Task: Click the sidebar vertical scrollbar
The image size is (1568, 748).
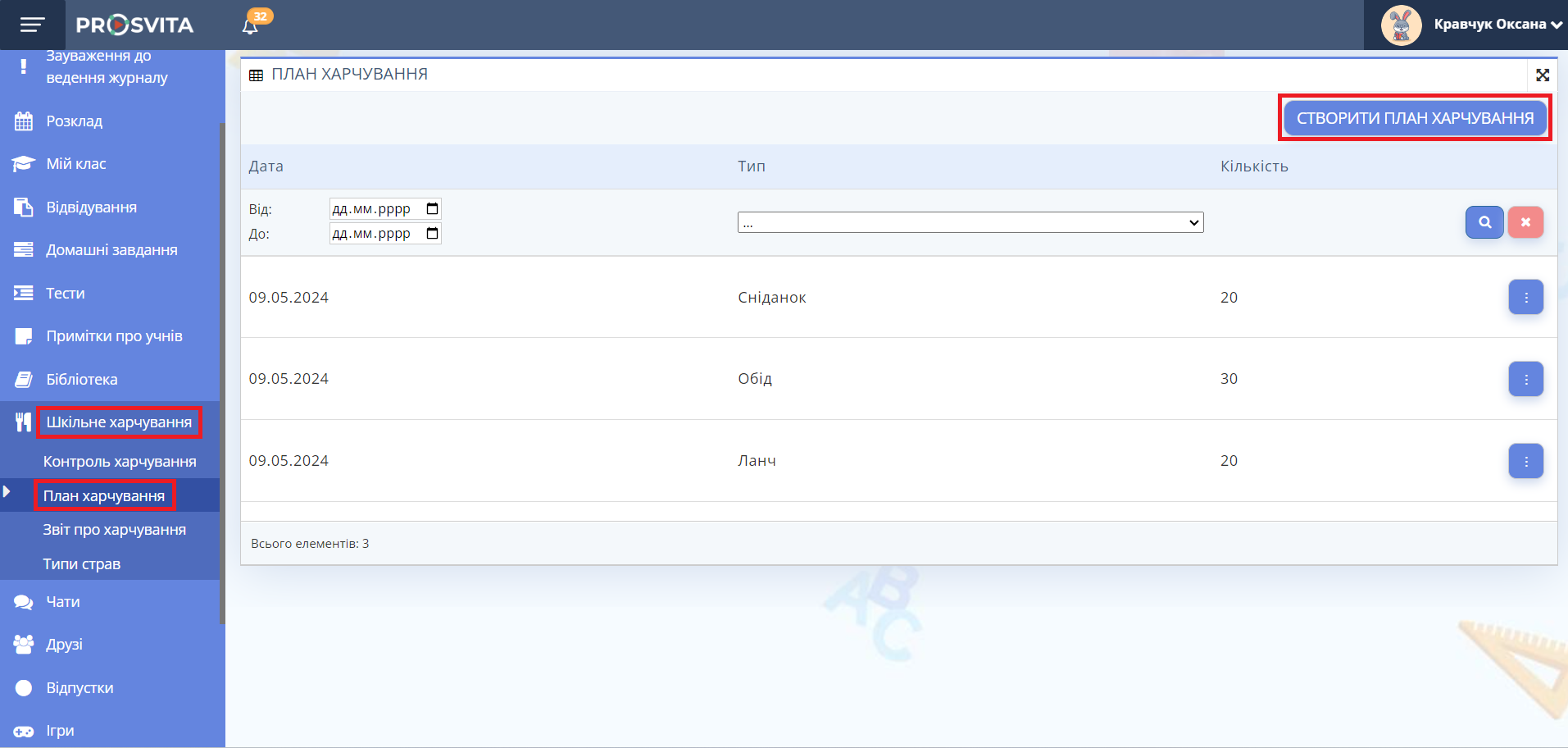Action: (222, 369)
